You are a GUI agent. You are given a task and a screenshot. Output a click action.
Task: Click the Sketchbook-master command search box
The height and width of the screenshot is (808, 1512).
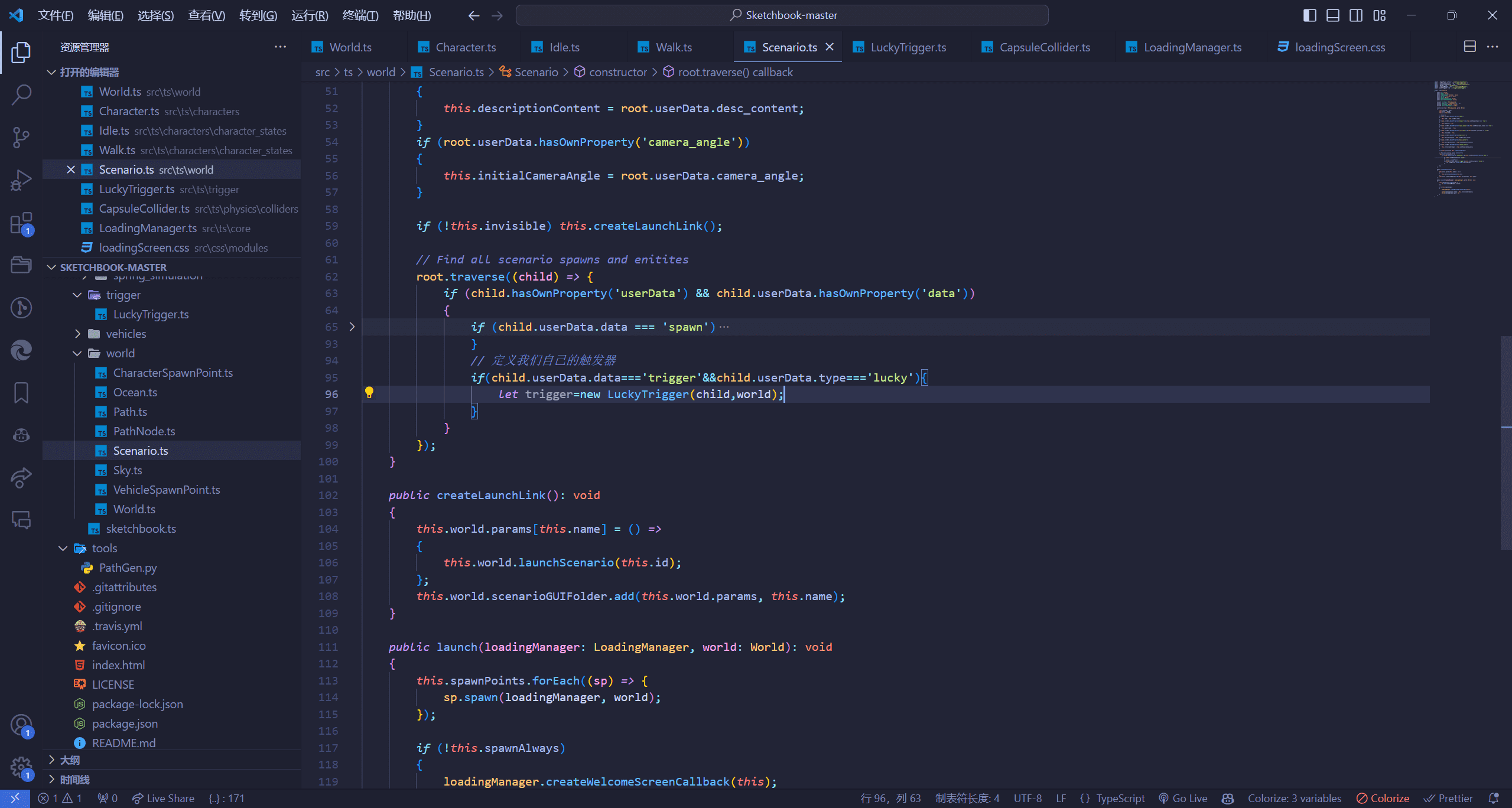coord(782,15)
